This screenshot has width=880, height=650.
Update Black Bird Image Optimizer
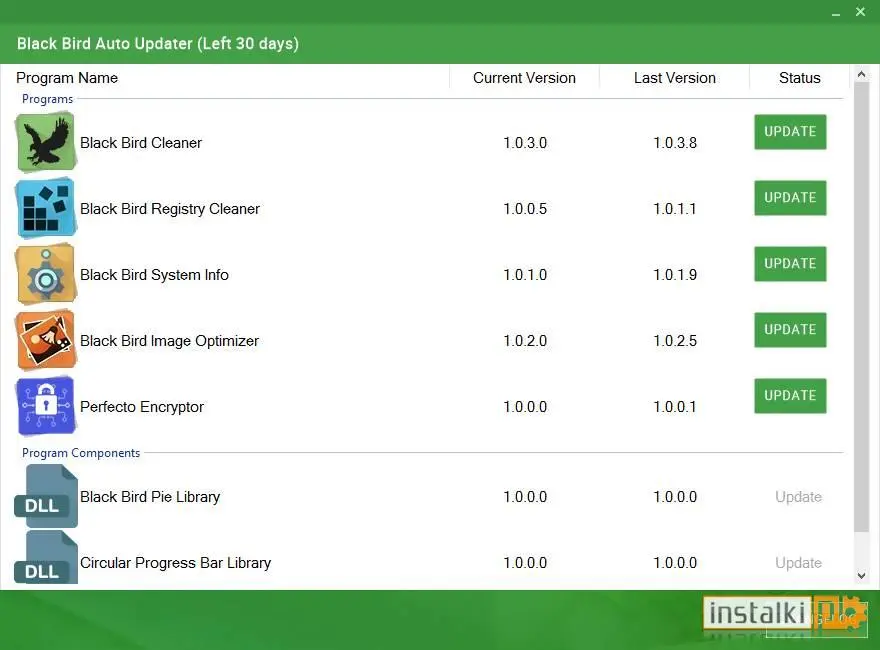click(790, 329)
